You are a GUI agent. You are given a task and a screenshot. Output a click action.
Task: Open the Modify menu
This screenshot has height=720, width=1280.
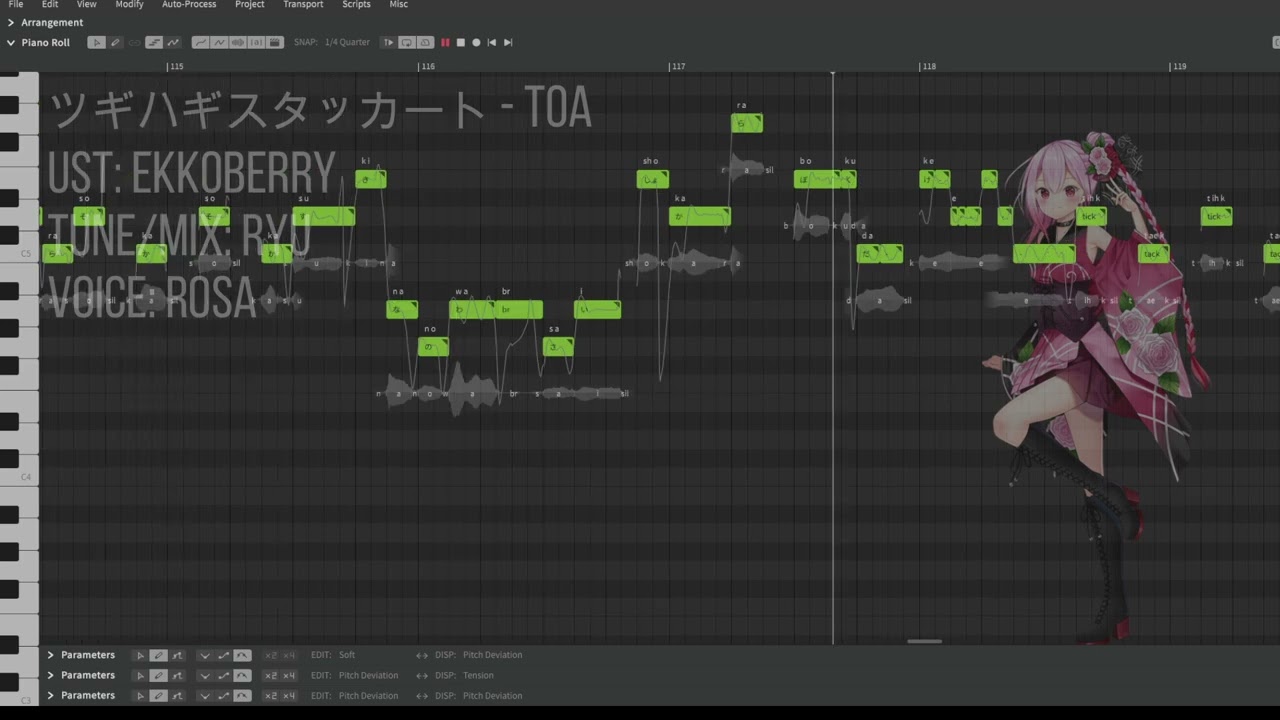pos(129,4)
